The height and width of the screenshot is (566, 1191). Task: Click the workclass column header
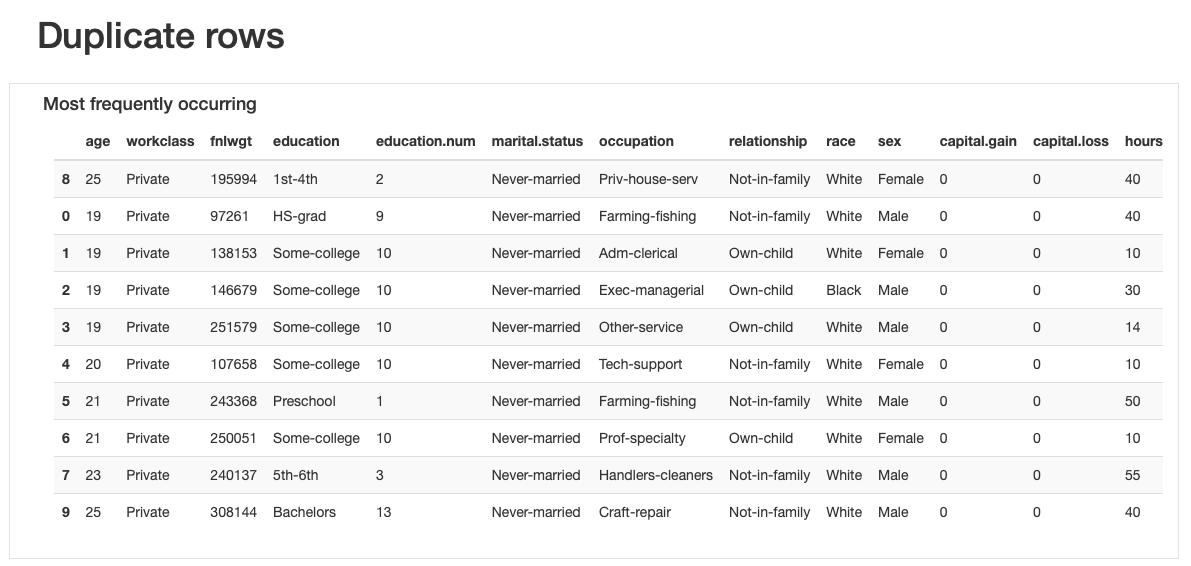(160, 142)
